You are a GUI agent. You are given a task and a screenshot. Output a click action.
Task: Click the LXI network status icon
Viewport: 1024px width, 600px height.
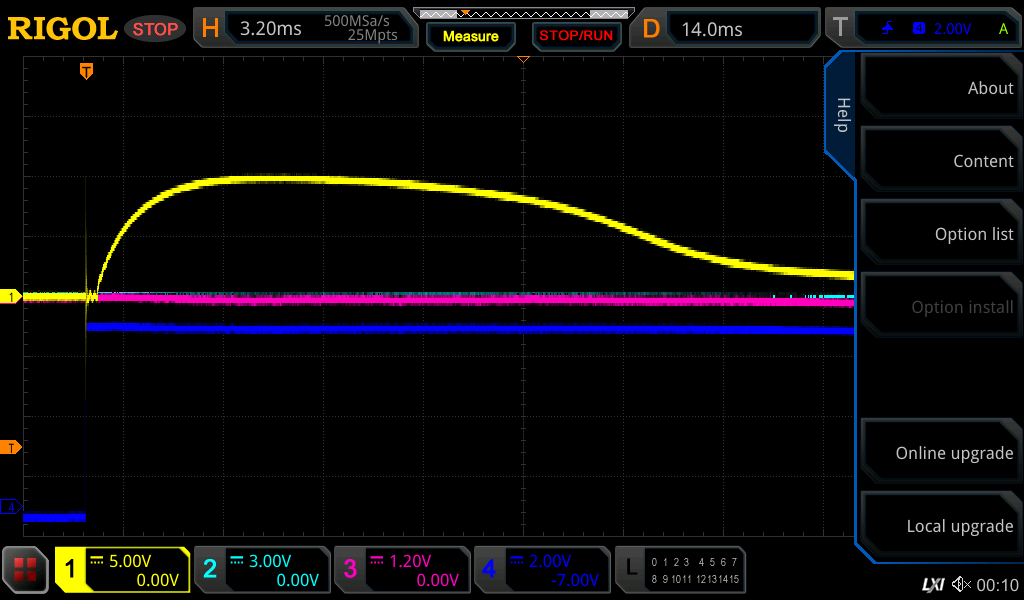click(932, 584)
